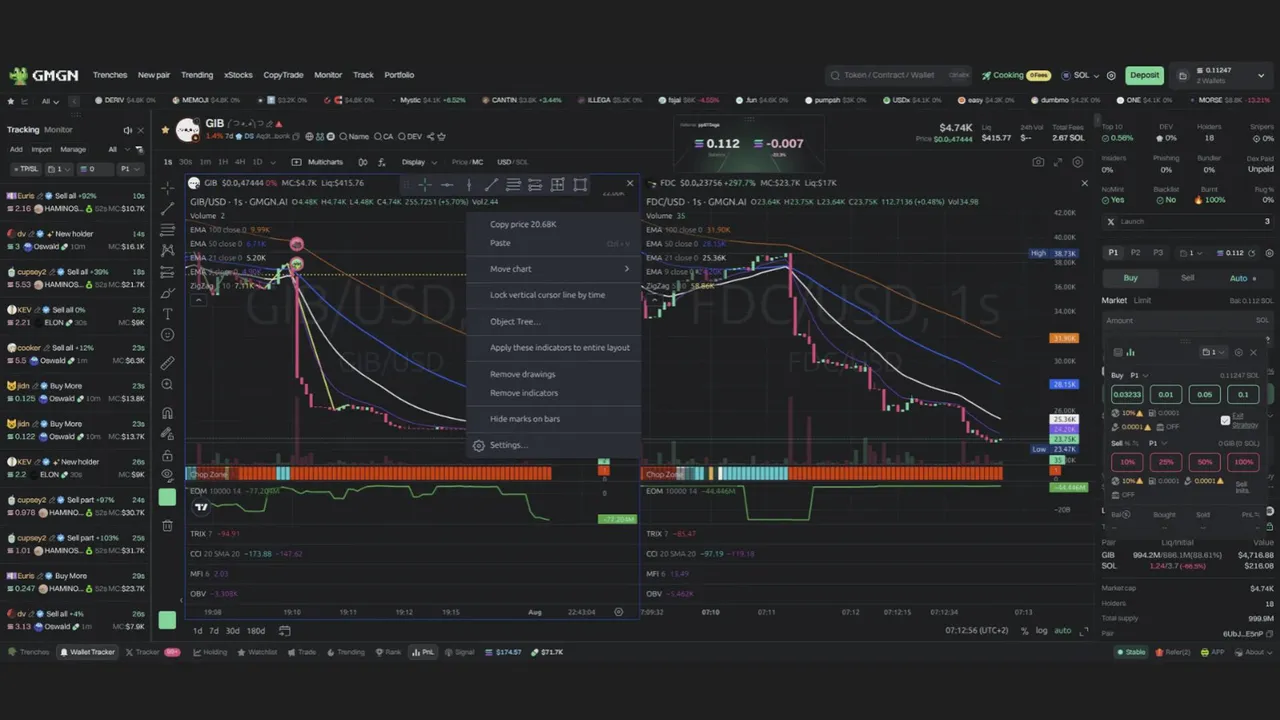Toggle the Auto trade switch
Screen dimensions: 1280x720
click(1243, 278)
